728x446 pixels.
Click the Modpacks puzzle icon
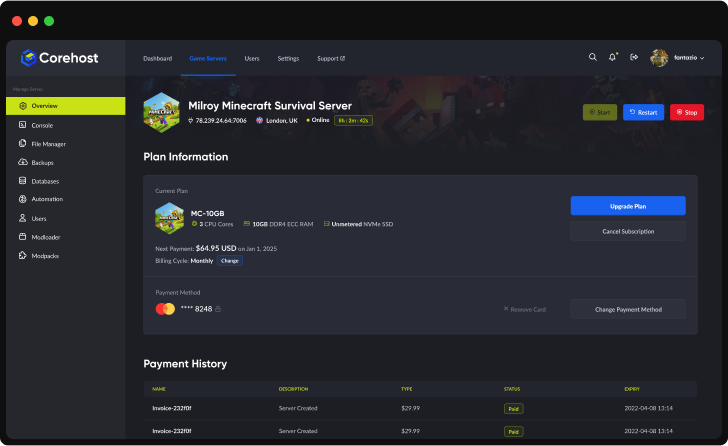[x=22, y=255]
